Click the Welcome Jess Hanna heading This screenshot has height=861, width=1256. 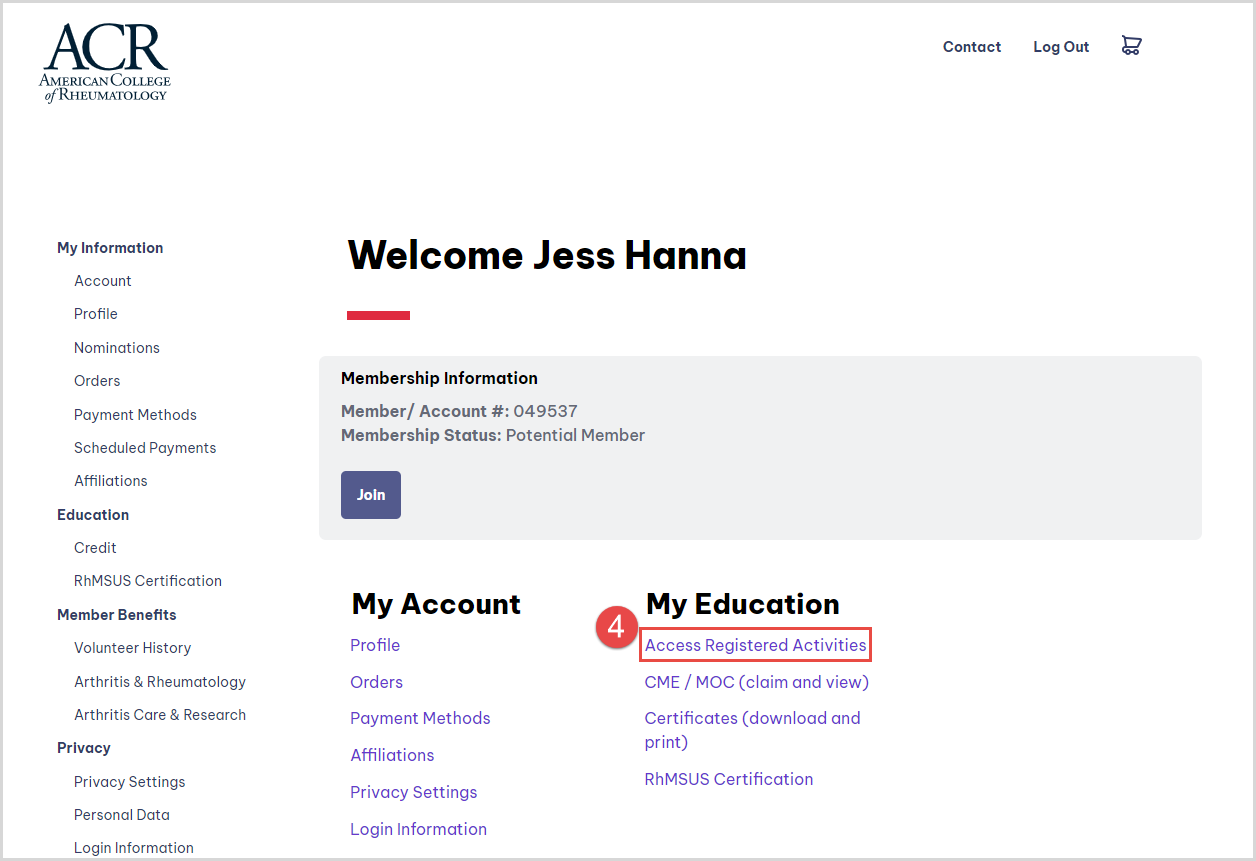(547, 255)
